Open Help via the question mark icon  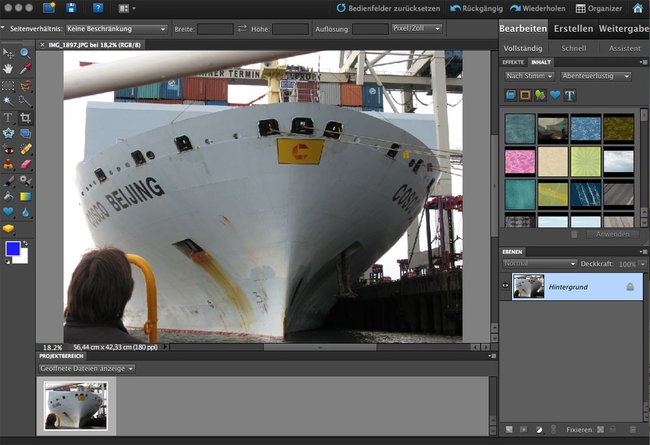(98, 8)
